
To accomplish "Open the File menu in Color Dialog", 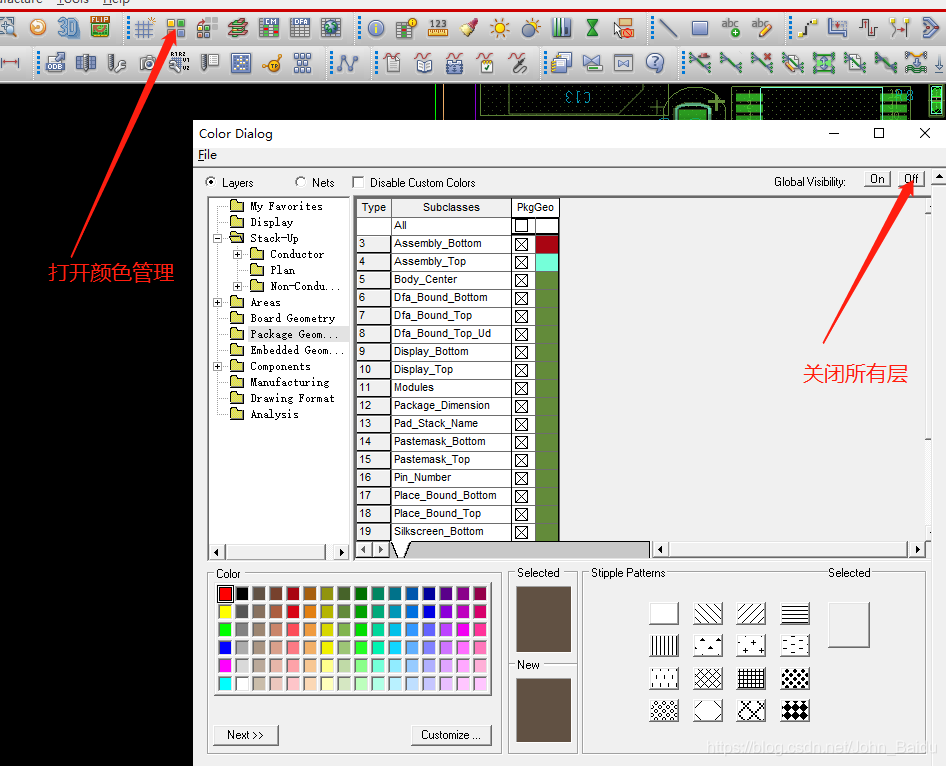I will [207, 155].
